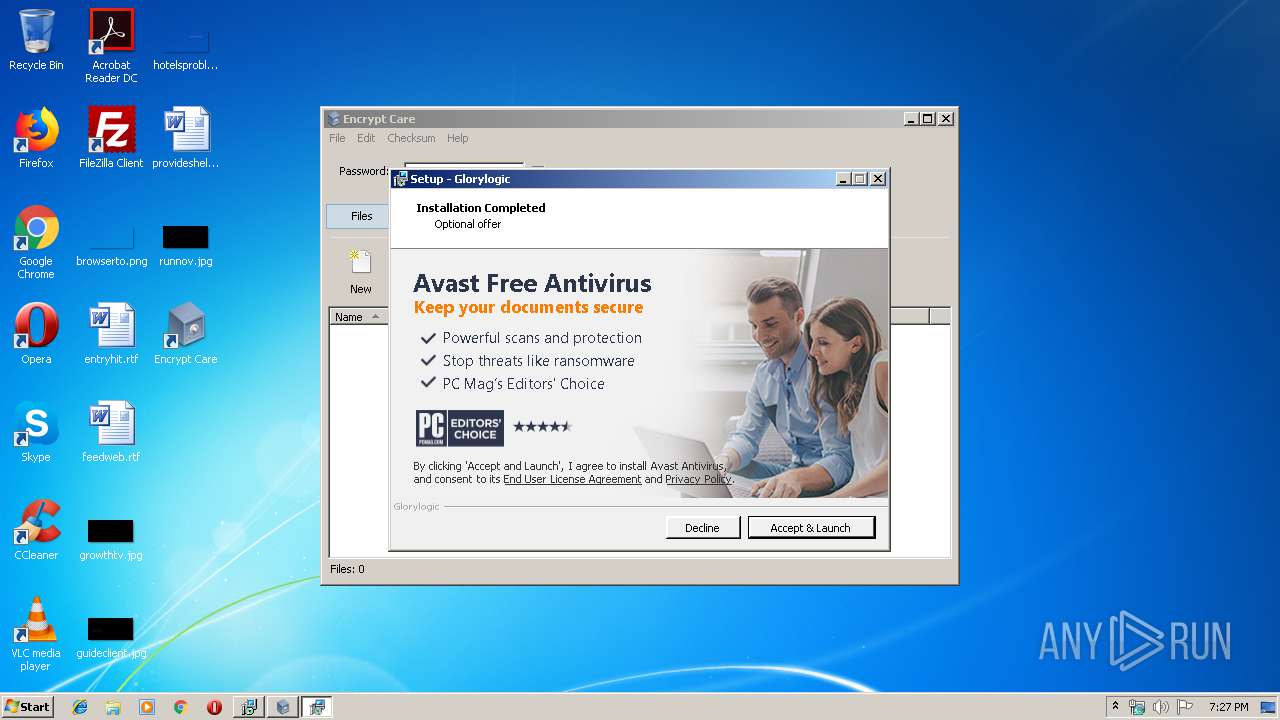Sort by the Name column header
1280x720 pixels.
click(359, 317)
